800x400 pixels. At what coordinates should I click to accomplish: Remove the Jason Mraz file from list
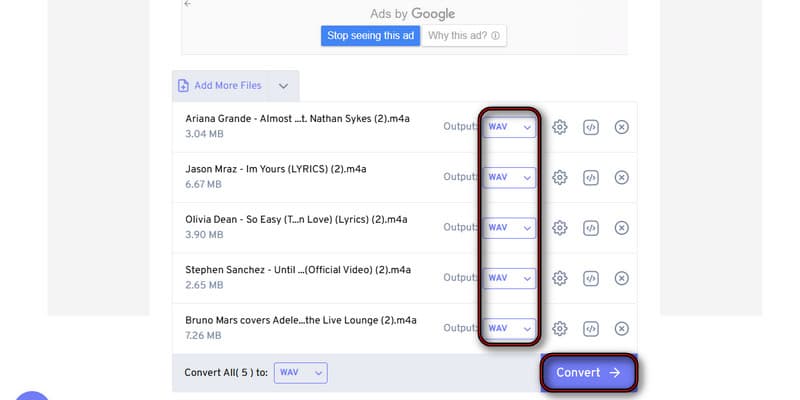click(x=621, y=178)
